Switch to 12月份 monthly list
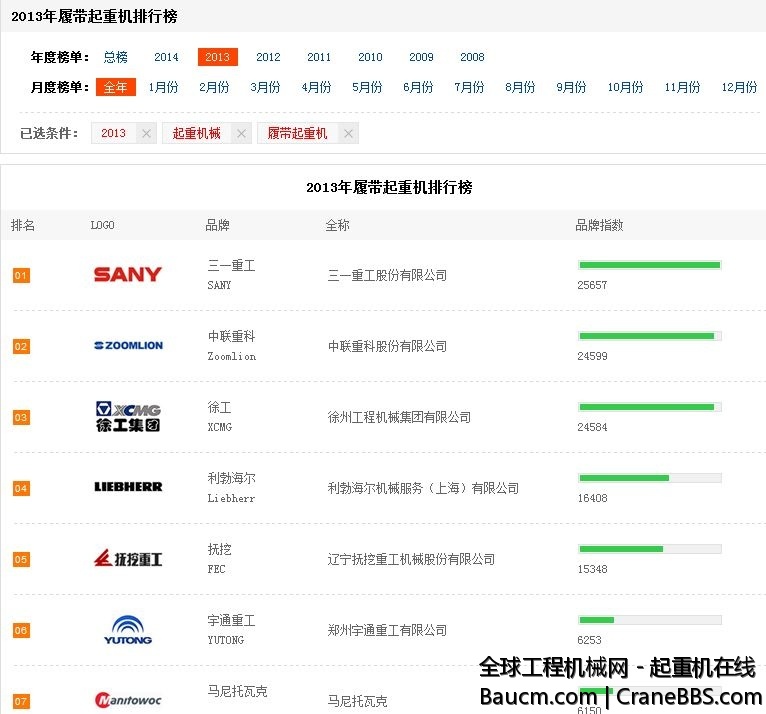This screenshot has width=766, height=714. click(x=739, y=87)
